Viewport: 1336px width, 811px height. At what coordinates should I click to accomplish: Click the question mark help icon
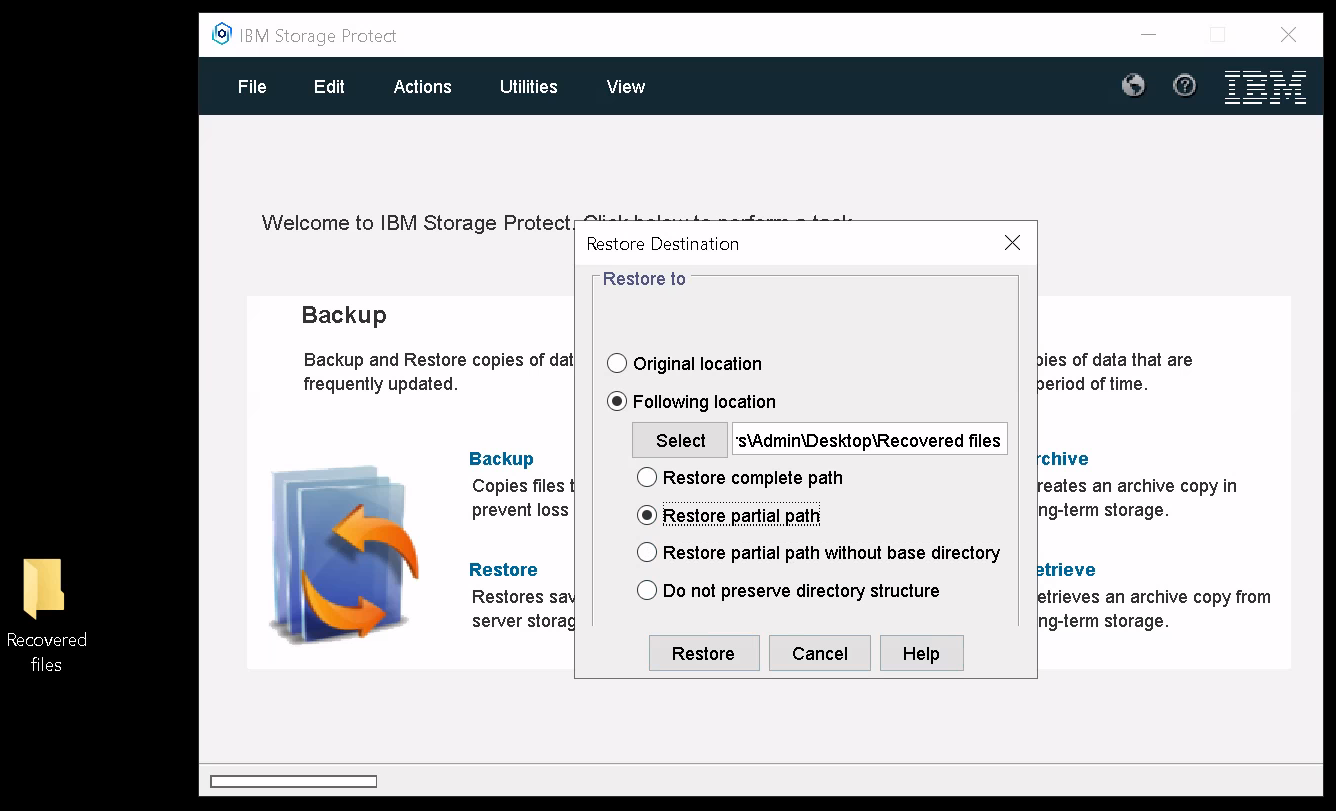pos(1184,86)
